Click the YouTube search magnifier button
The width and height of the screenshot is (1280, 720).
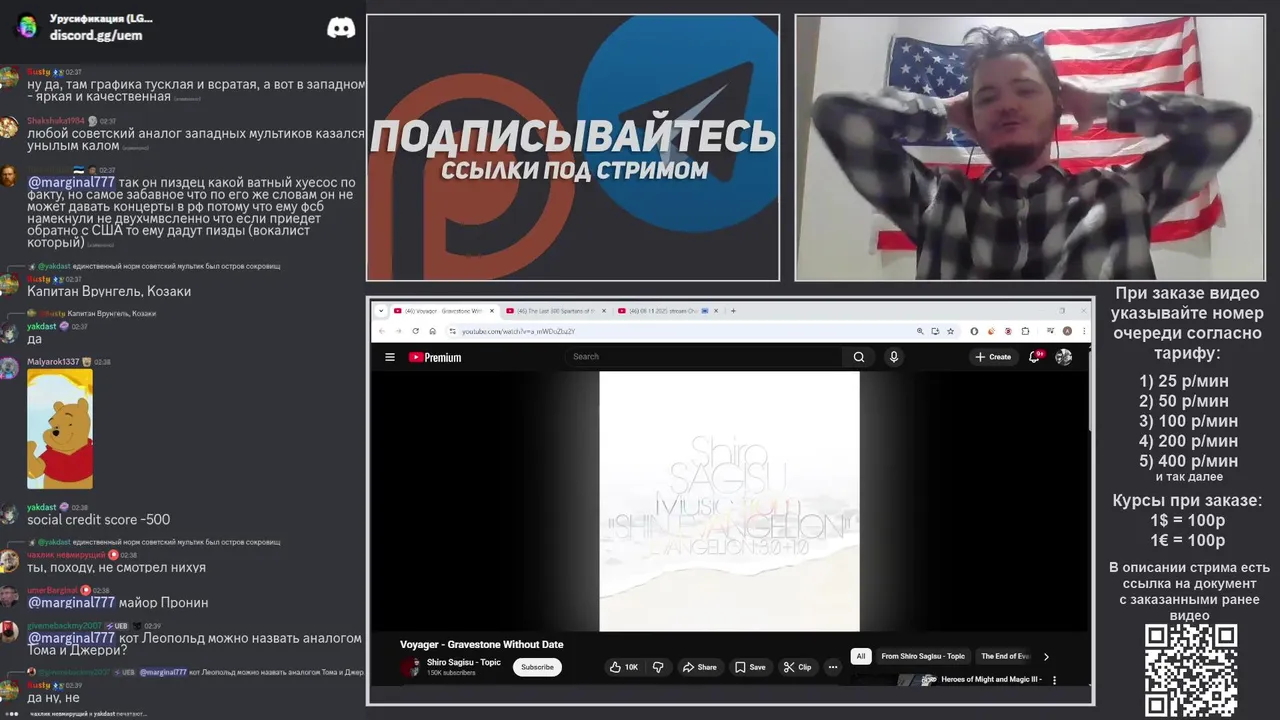859,357
